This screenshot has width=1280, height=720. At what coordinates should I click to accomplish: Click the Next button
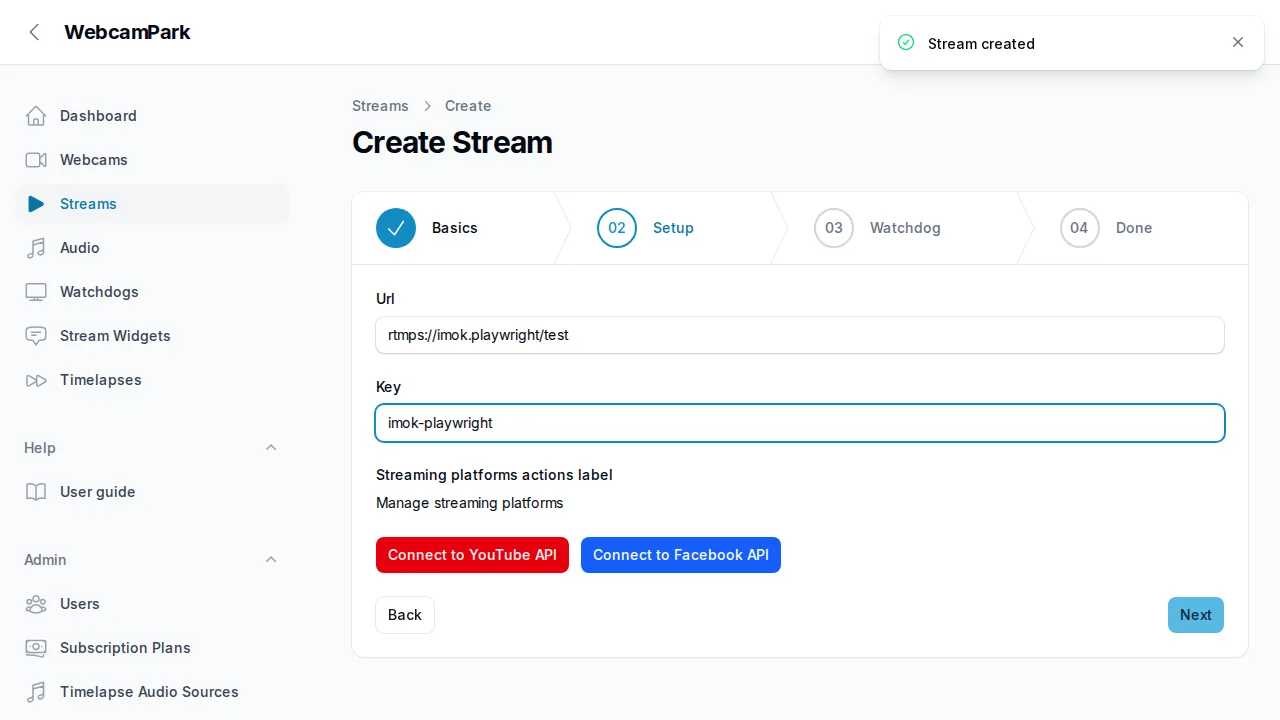(x=1196, y=615)
